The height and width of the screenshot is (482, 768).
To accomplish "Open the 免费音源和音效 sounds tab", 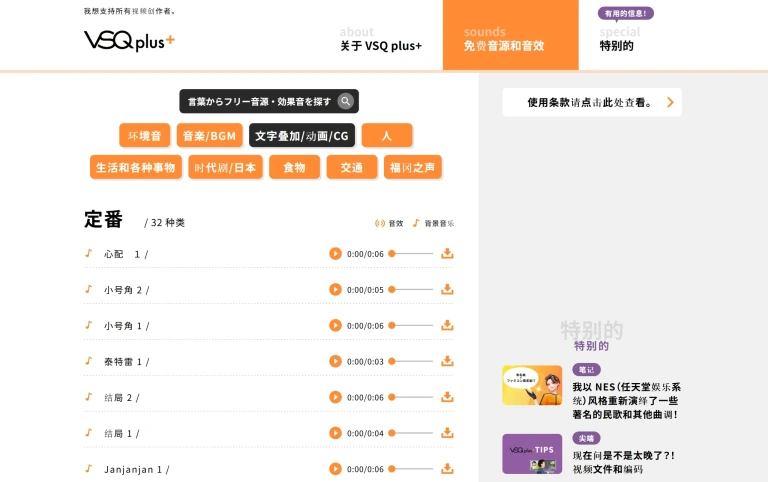I will [510, 35].
